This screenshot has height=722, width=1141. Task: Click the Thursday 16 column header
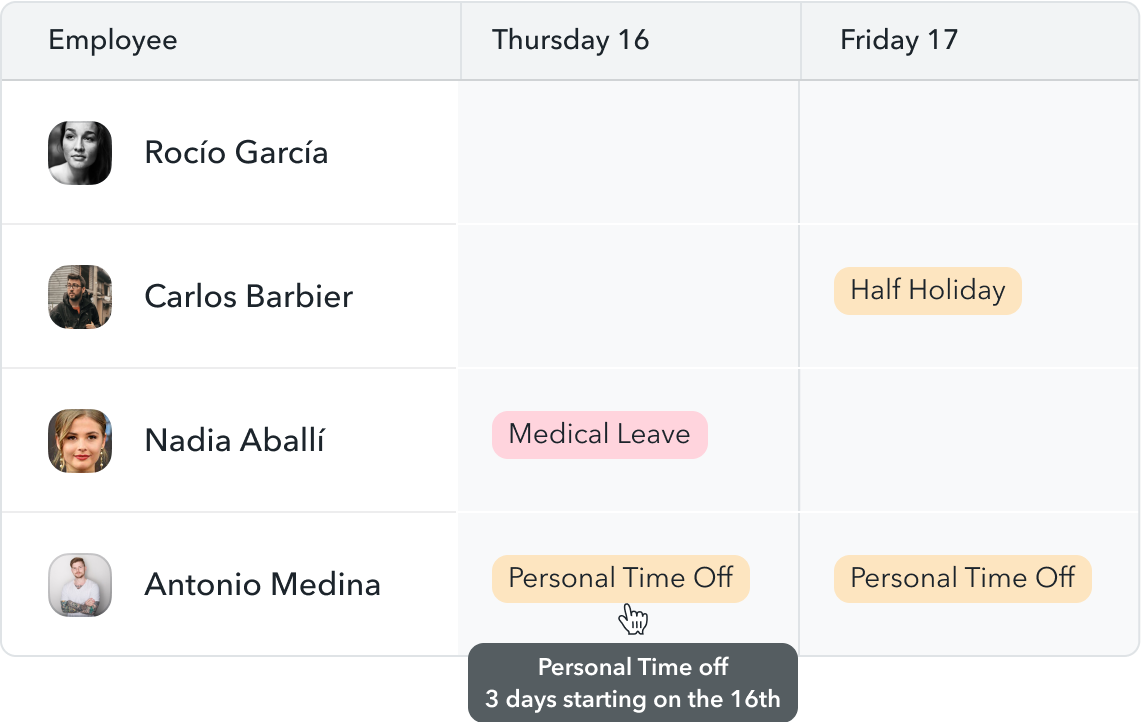point(570,40)
